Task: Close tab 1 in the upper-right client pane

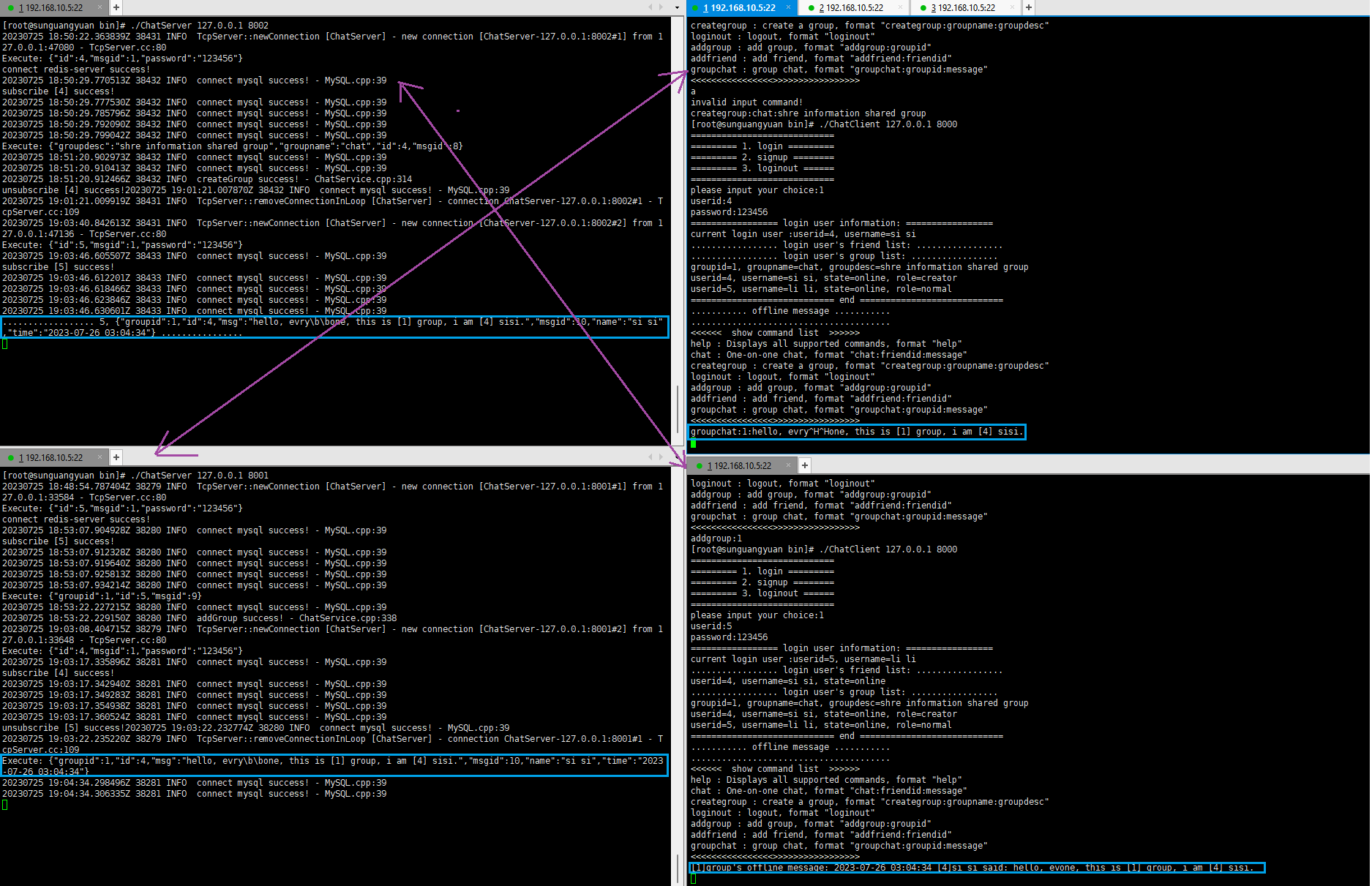Action: tap(788, 7)
